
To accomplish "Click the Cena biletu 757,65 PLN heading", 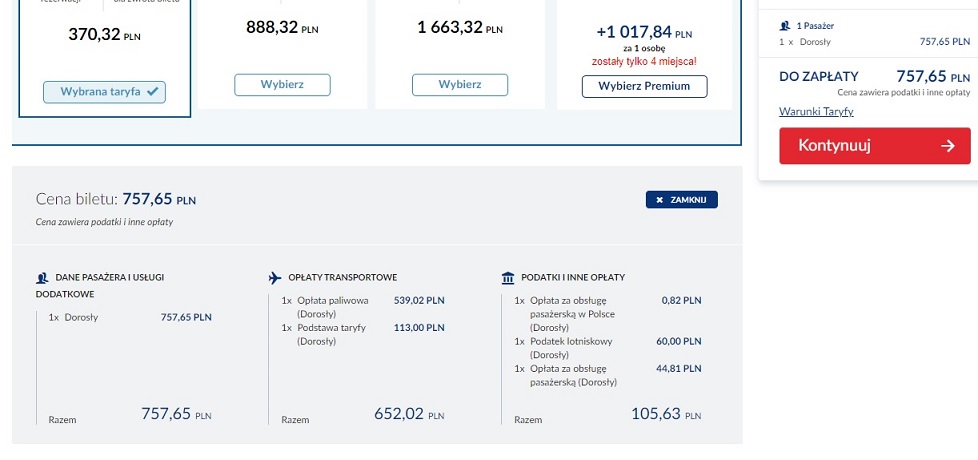I will 116,199.
